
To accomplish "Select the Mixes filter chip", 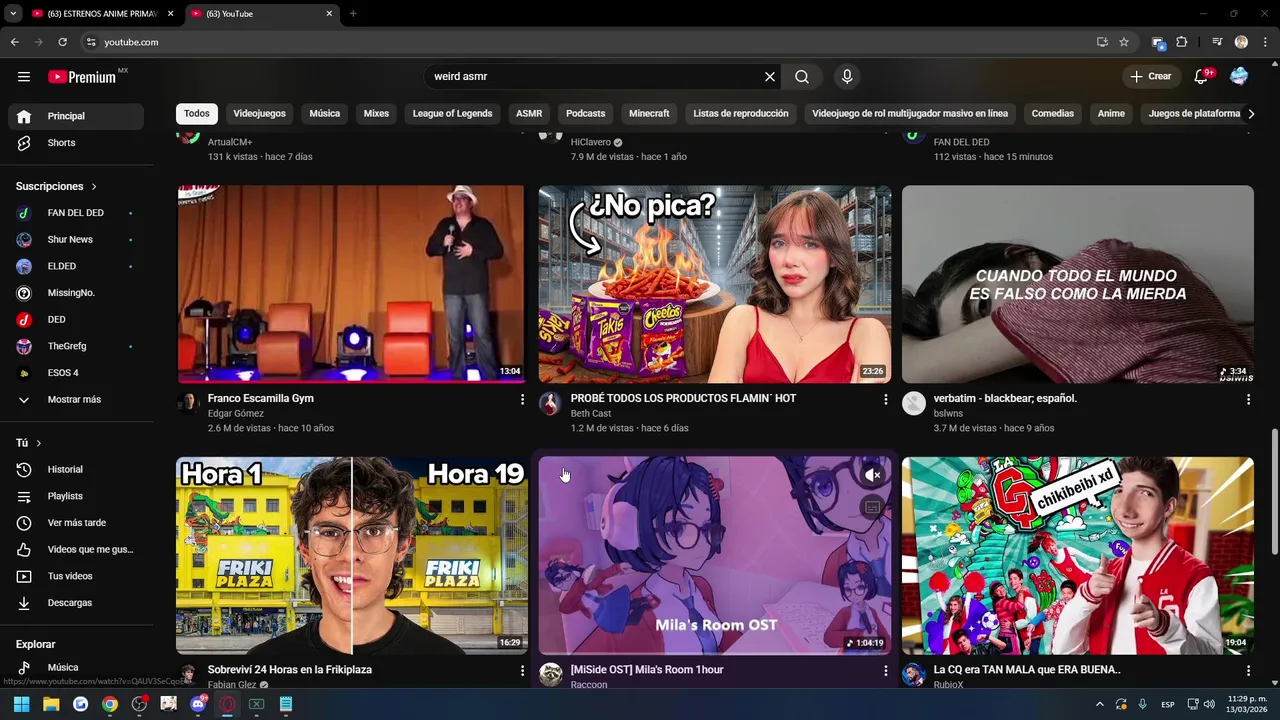I will click(x=376, y=114).
